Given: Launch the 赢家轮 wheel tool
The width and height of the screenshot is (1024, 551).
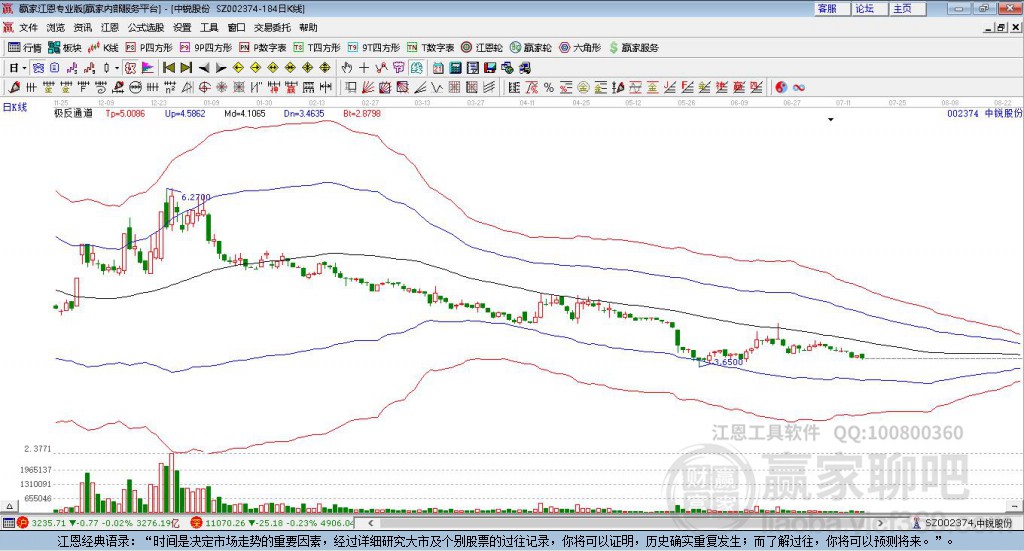Looking at the screenshot, I should (530, 48).
